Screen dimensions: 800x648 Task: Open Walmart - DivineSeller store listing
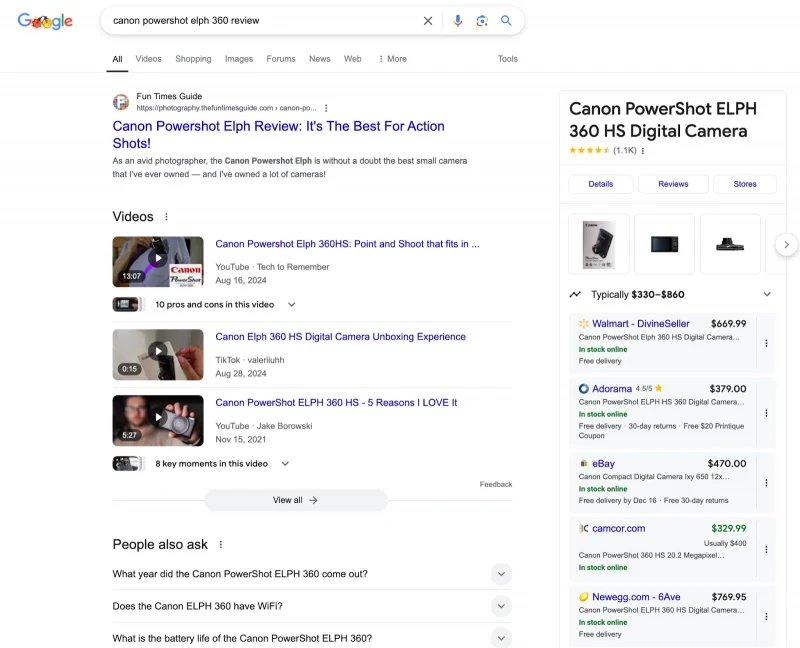coord(641,323)
